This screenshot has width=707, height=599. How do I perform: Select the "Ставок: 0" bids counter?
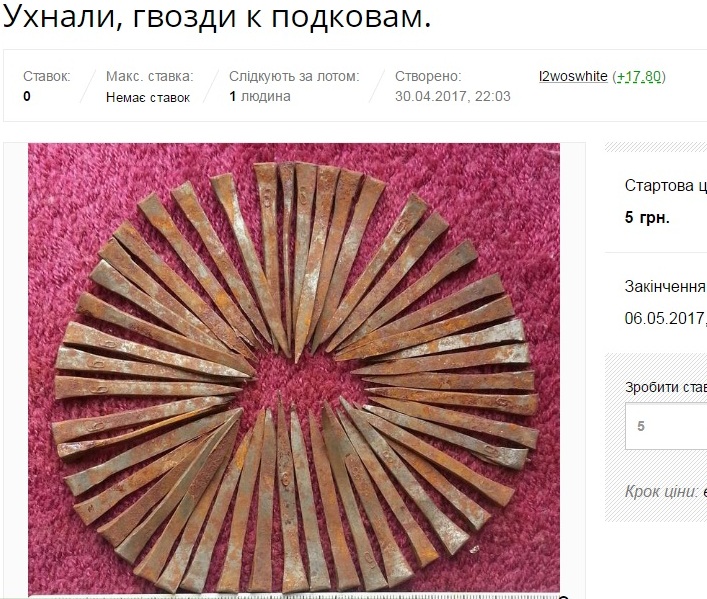click(x=47, y=86)
